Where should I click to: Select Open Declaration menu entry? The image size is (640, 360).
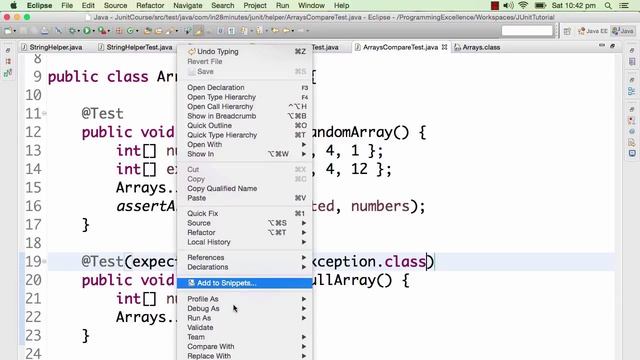click(x=245, y=87)
